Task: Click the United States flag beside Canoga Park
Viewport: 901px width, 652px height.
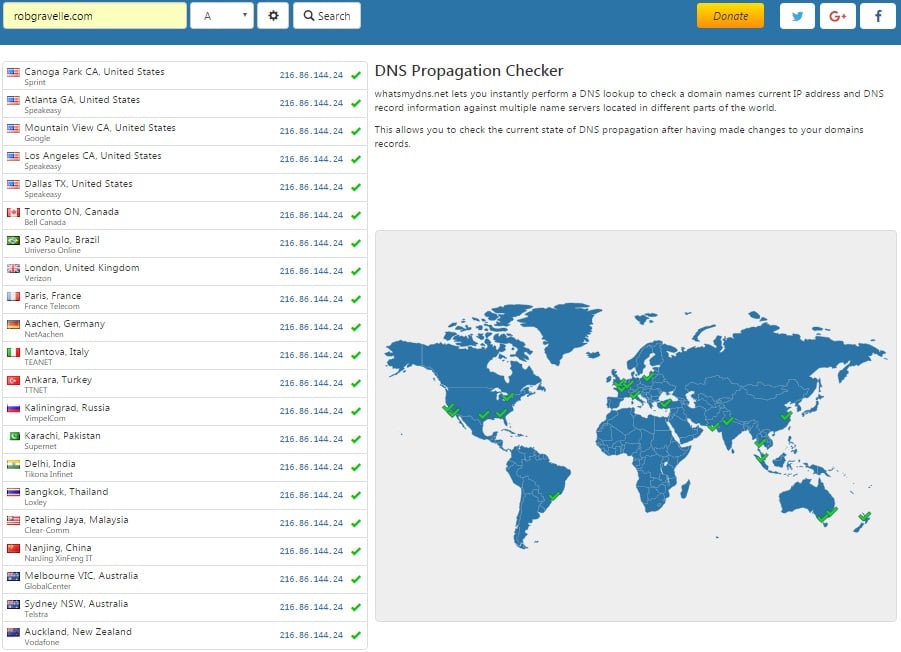Action: [x=11, y=70]
